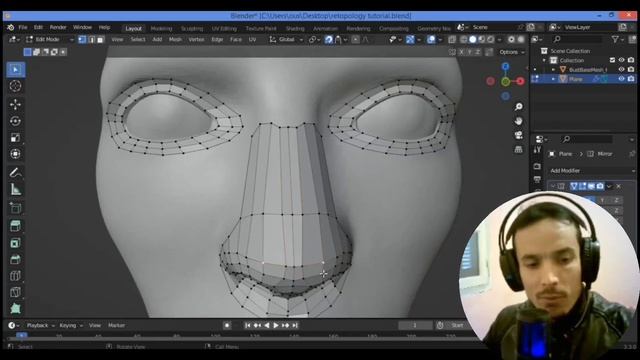Activate the Scale tool in the toolbar
This screenshot has height=360, width=640.
coord(16,138)
